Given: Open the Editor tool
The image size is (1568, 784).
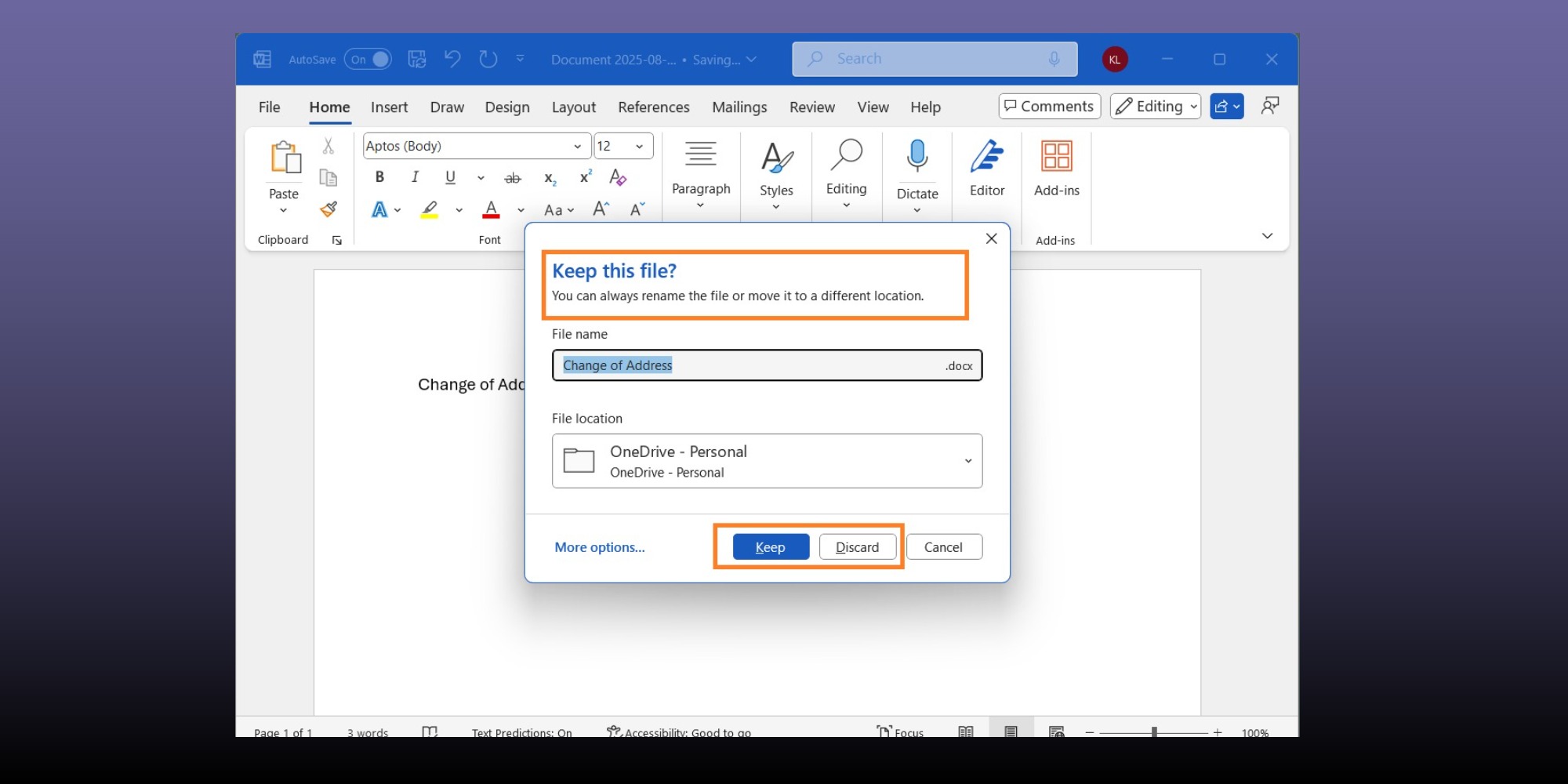Looking at the screenshot, I should [986, 169].
